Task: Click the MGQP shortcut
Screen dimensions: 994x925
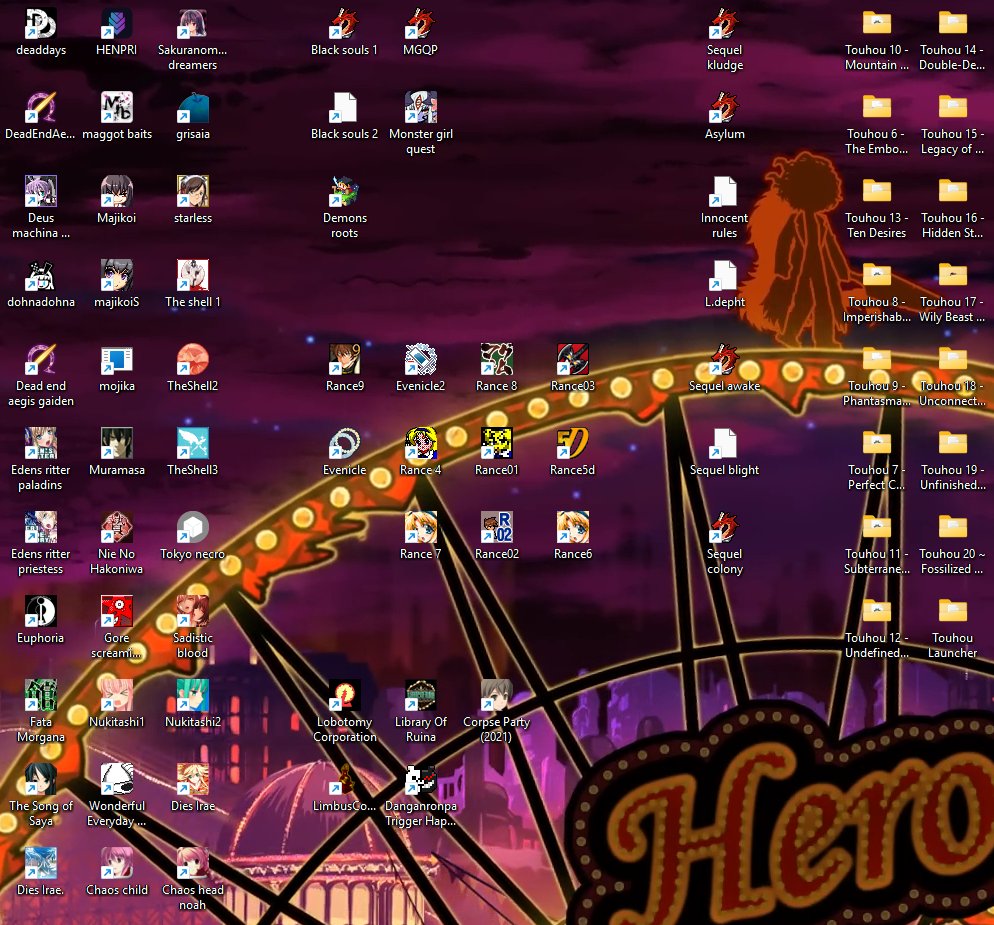Action: 420,24
